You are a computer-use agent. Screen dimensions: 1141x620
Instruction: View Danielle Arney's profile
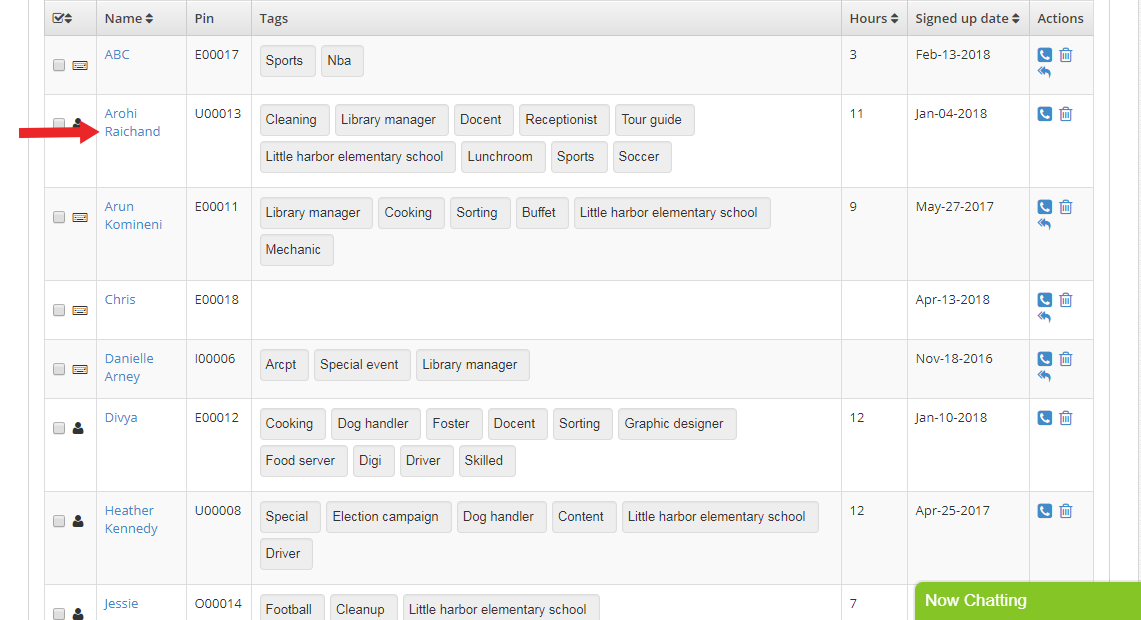pyautogui.click(x=129, y=367)
